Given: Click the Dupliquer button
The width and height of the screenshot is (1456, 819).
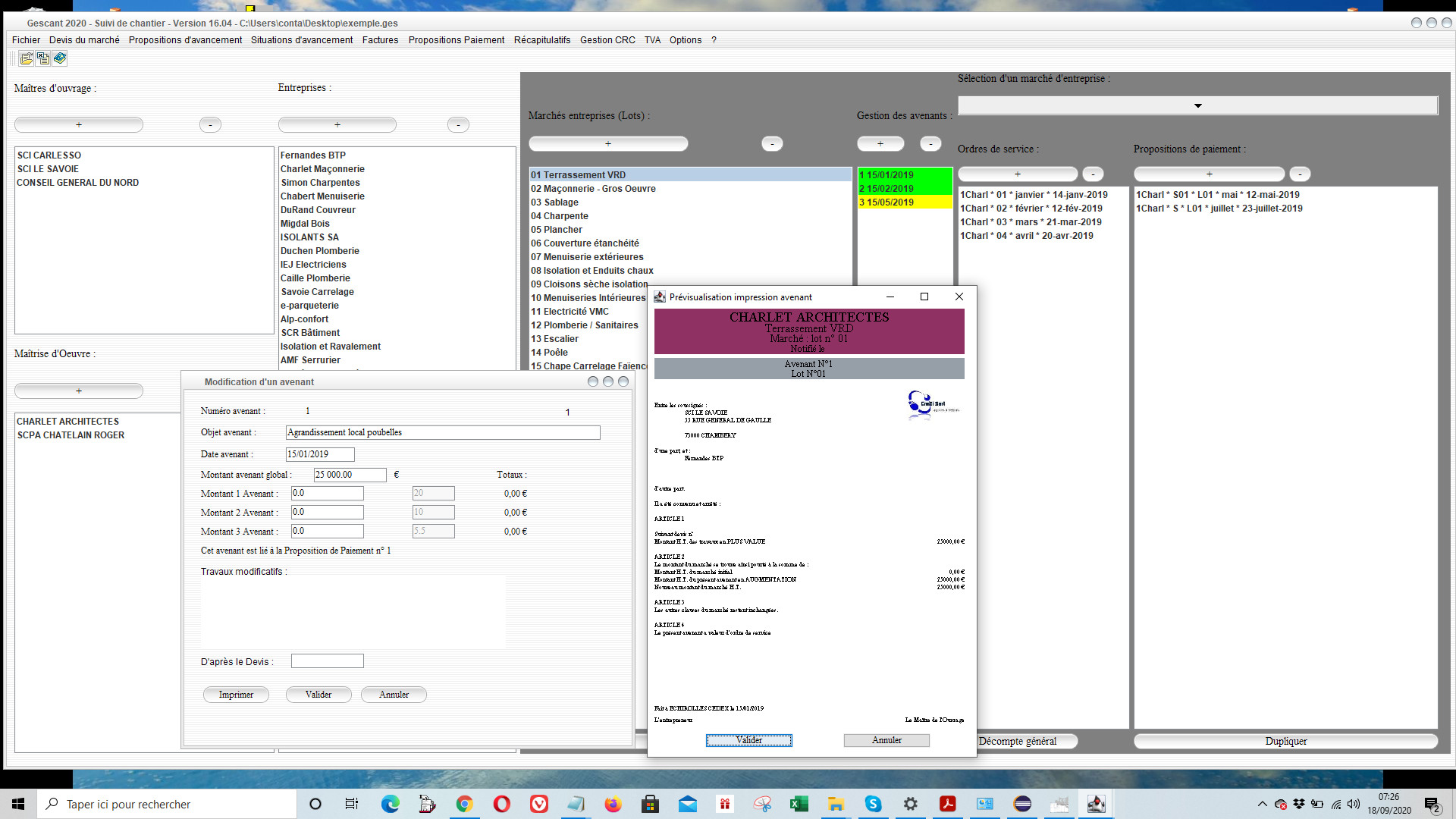Looking at the screenshot, I should click(1286, 741).
